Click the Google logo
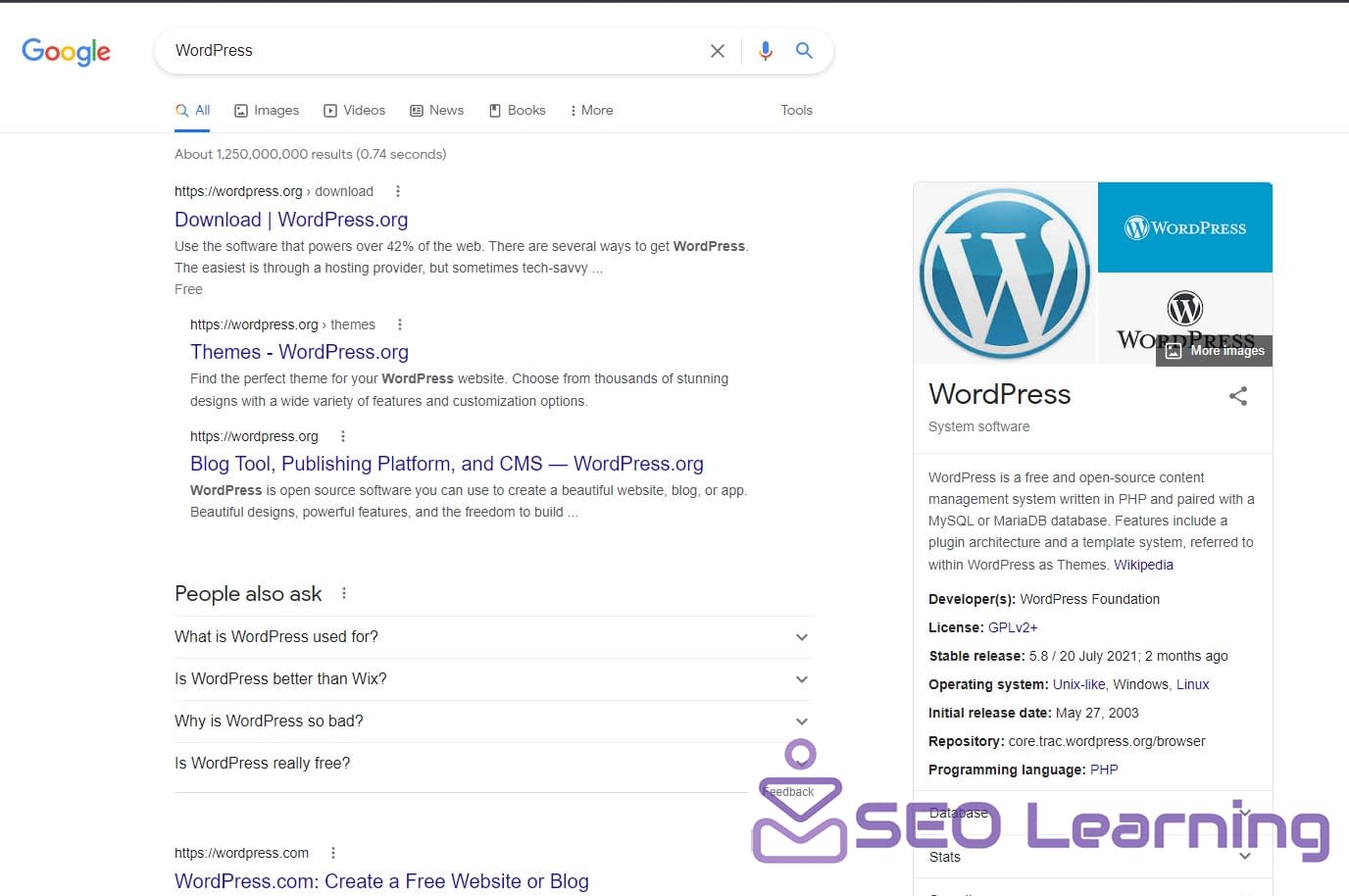 point(67,51)
